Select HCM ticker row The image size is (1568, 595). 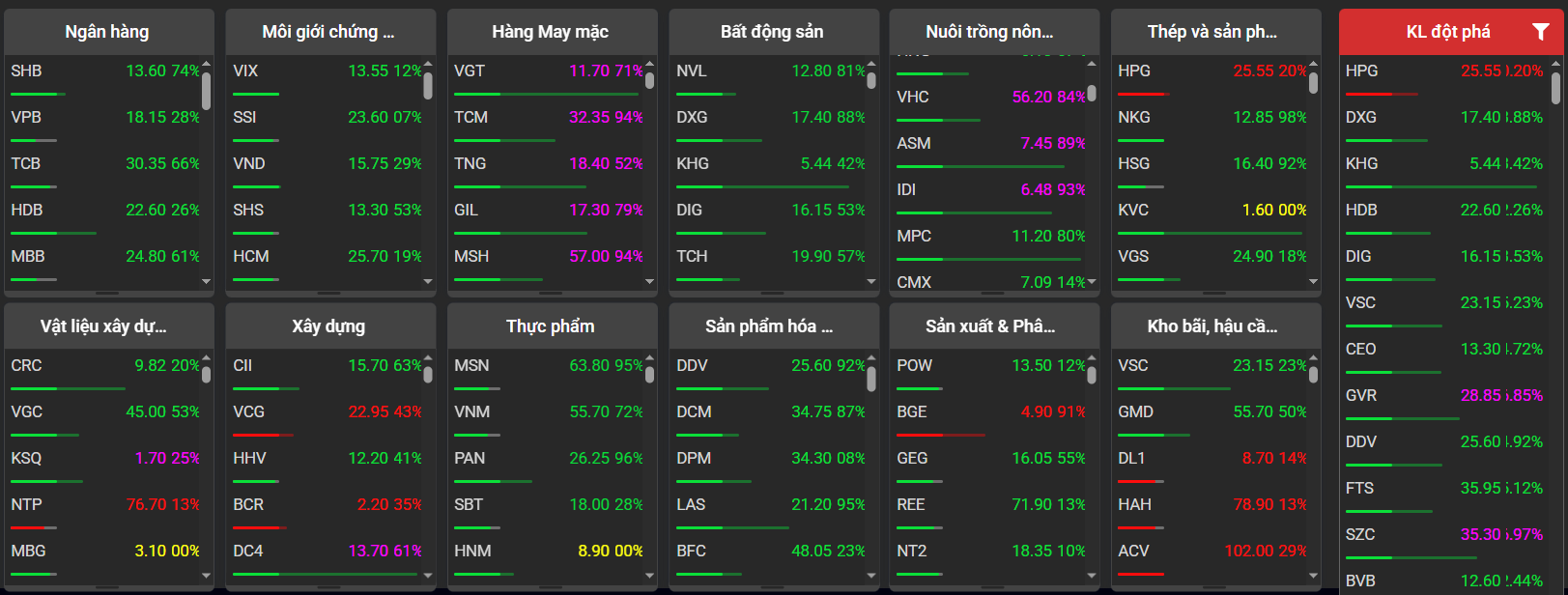point(326,263)
